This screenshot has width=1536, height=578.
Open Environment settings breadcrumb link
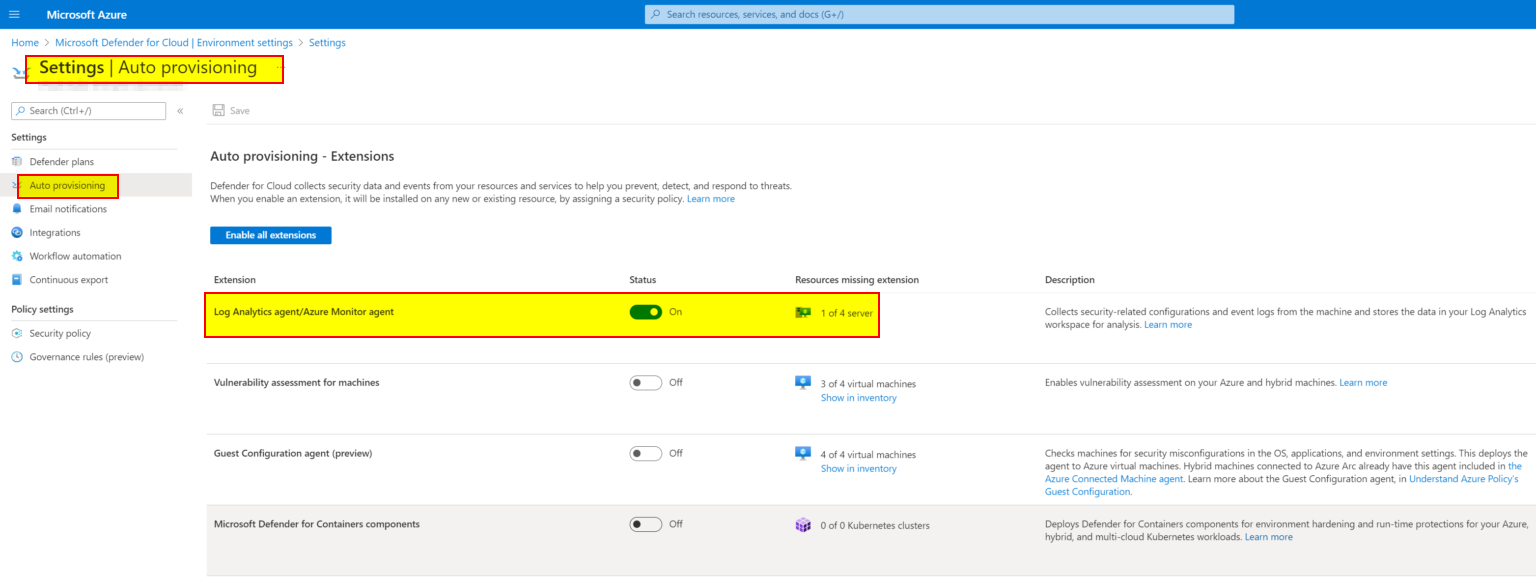[x=174, y=43]
